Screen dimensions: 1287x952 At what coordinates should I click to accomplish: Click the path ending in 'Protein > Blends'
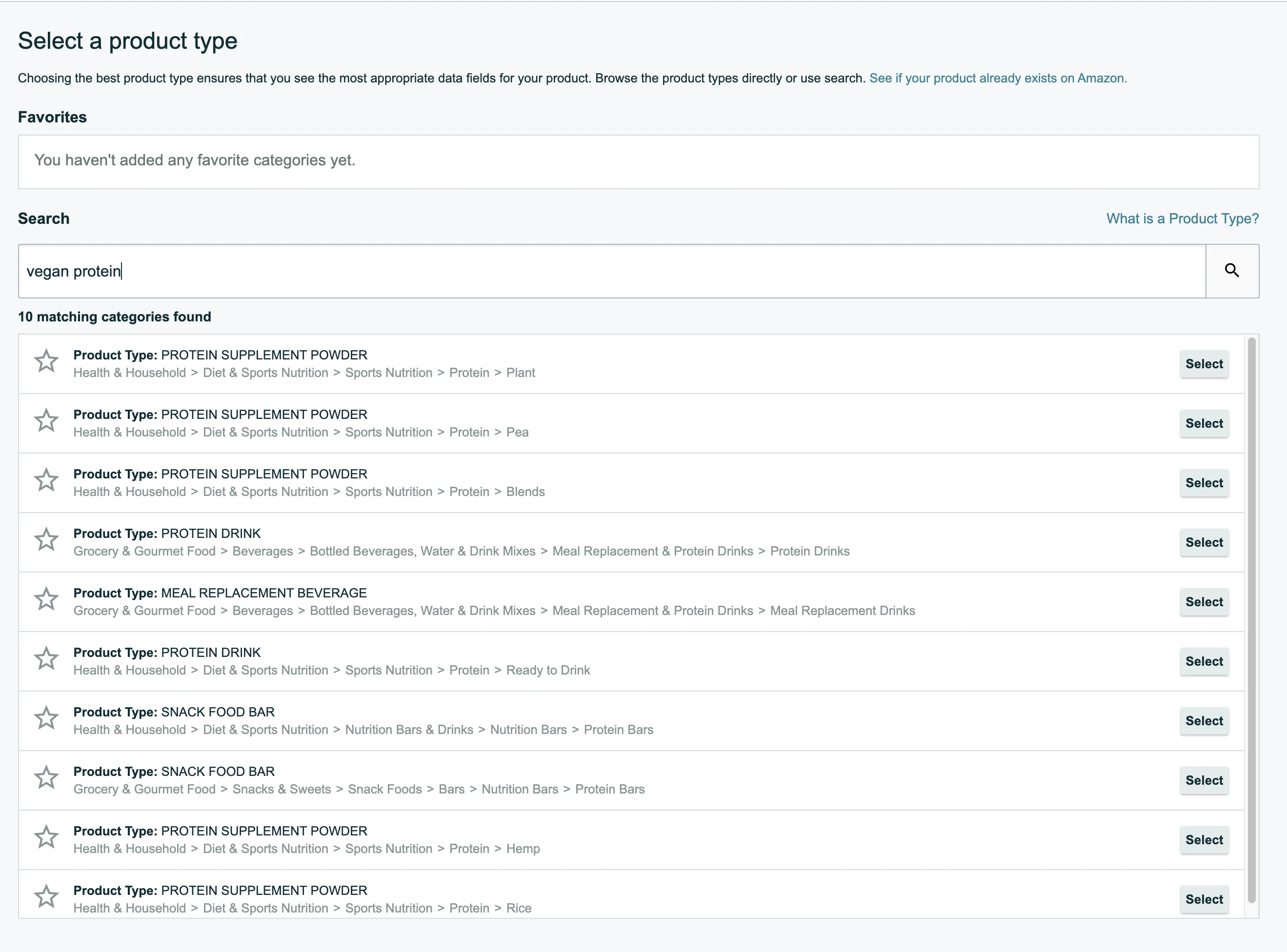309,492
